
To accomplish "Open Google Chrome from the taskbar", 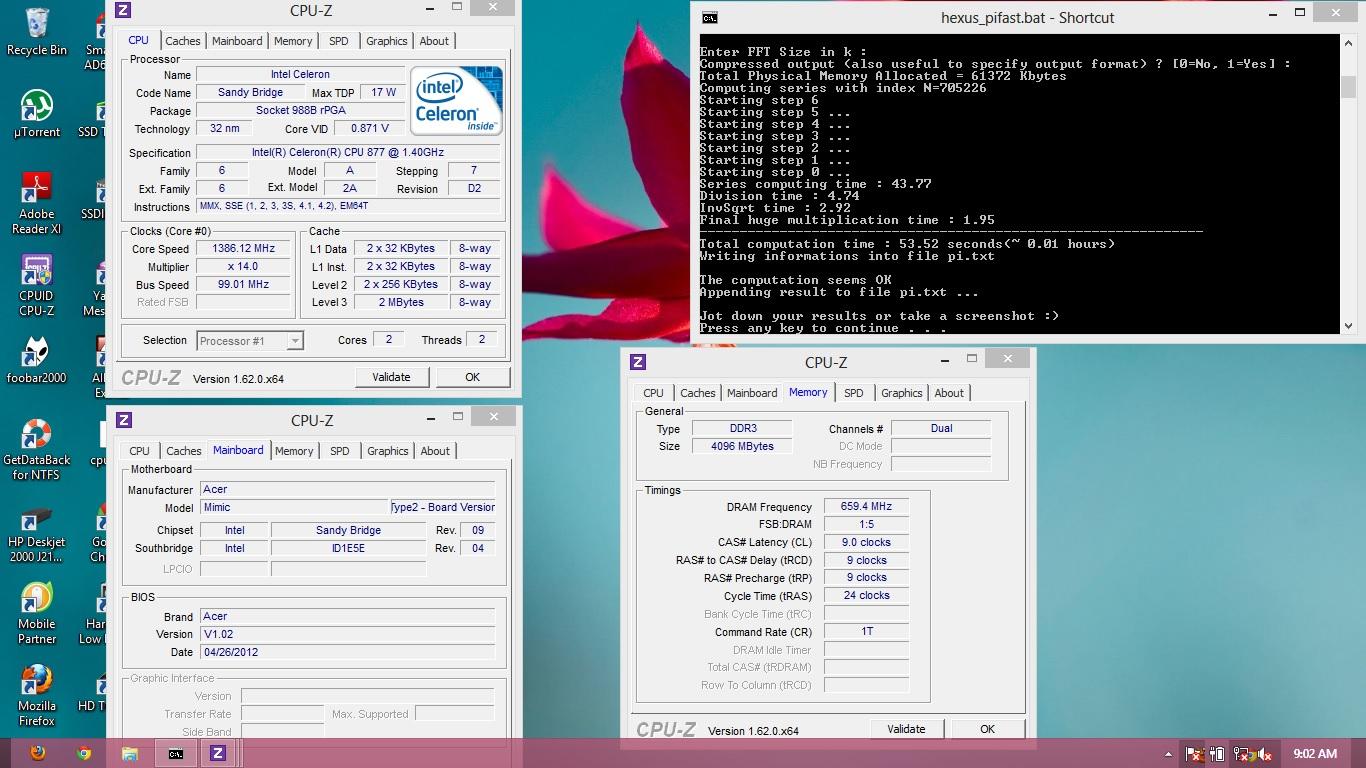I will (84, 754).
